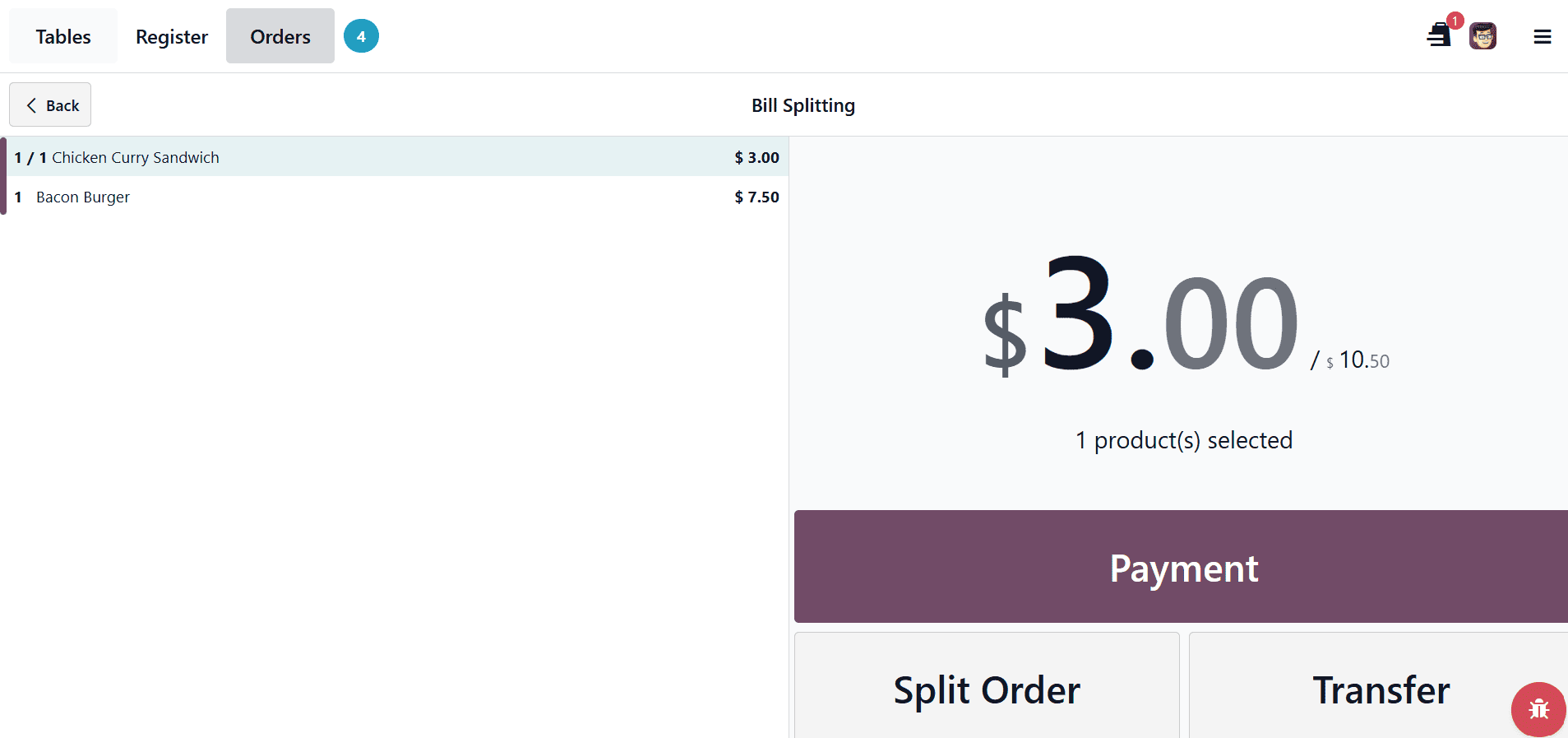
Task: Click the Bill Splitting title
Action: (803, 105)
